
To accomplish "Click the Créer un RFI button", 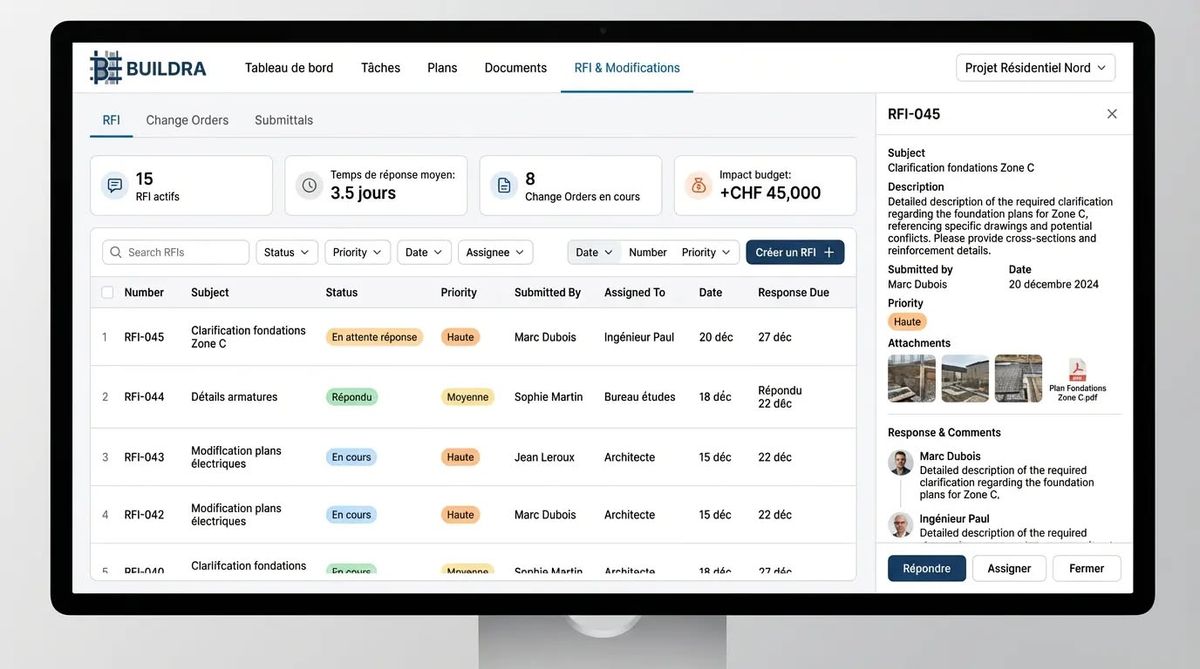I will point(794,252).
